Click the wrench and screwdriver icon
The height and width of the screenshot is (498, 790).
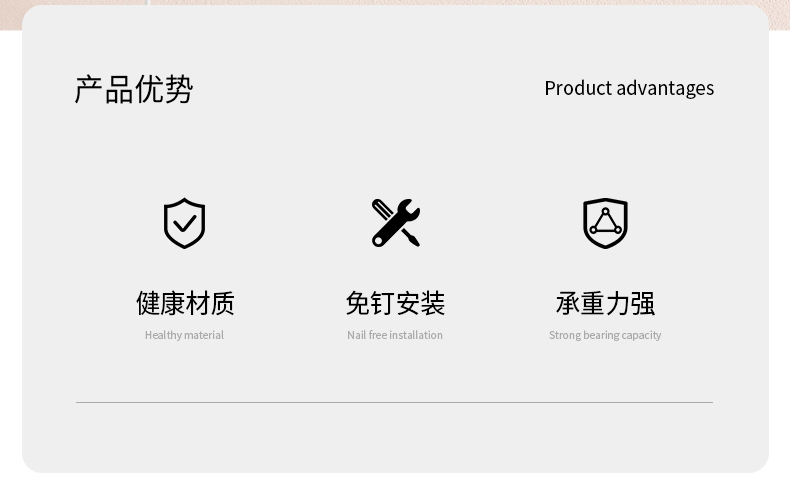pos(396,223)
